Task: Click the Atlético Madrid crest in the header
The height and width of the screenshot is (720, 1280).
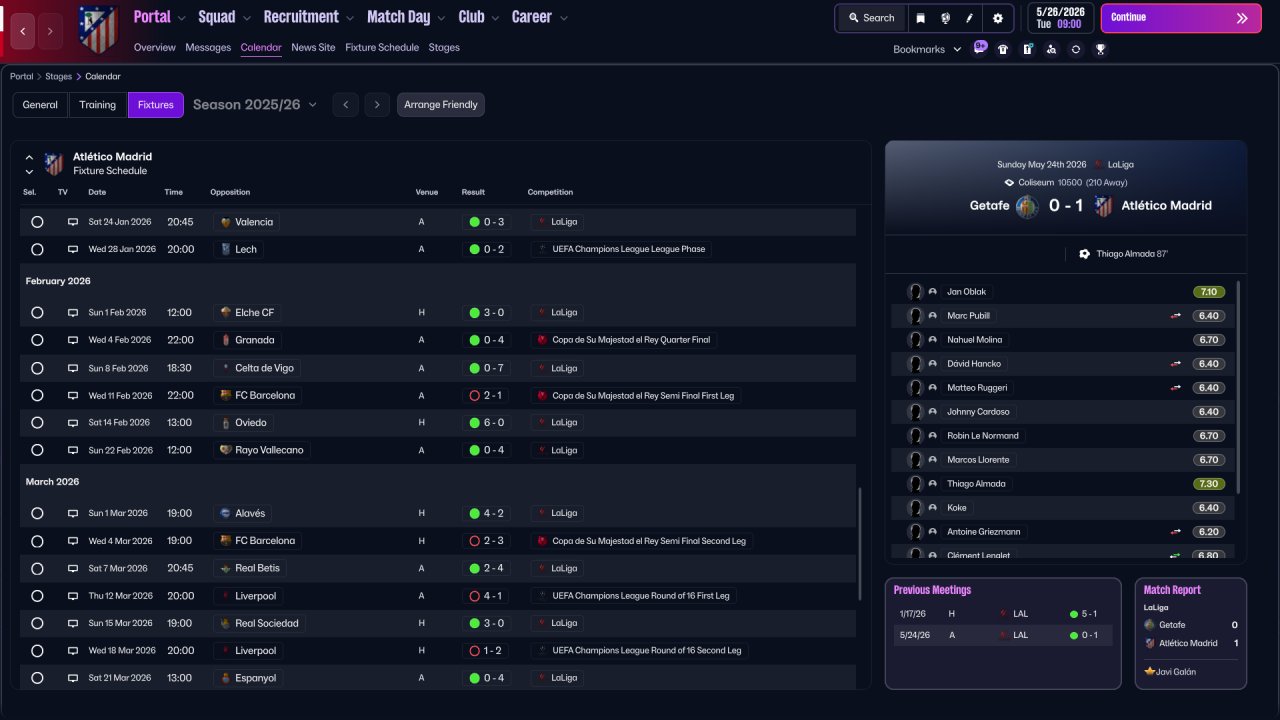Action: click(98, 30)
